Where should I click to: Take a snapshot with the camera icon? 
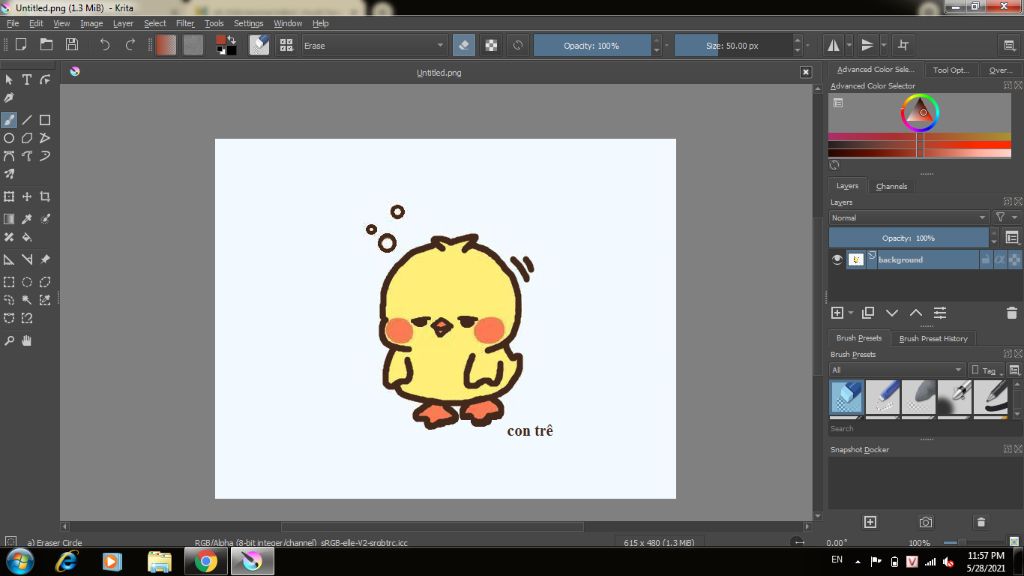tap(926, 522)
